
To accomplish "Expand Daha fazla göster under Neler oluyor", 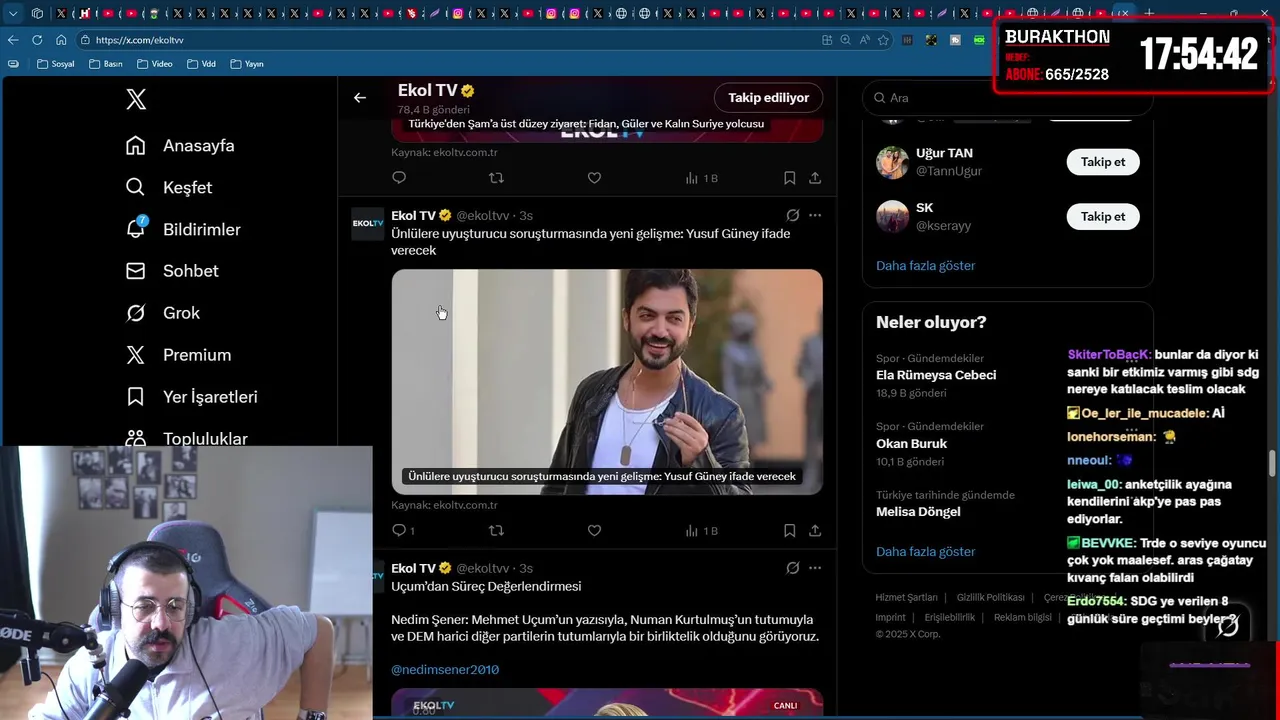I will [x=925, y=552].
